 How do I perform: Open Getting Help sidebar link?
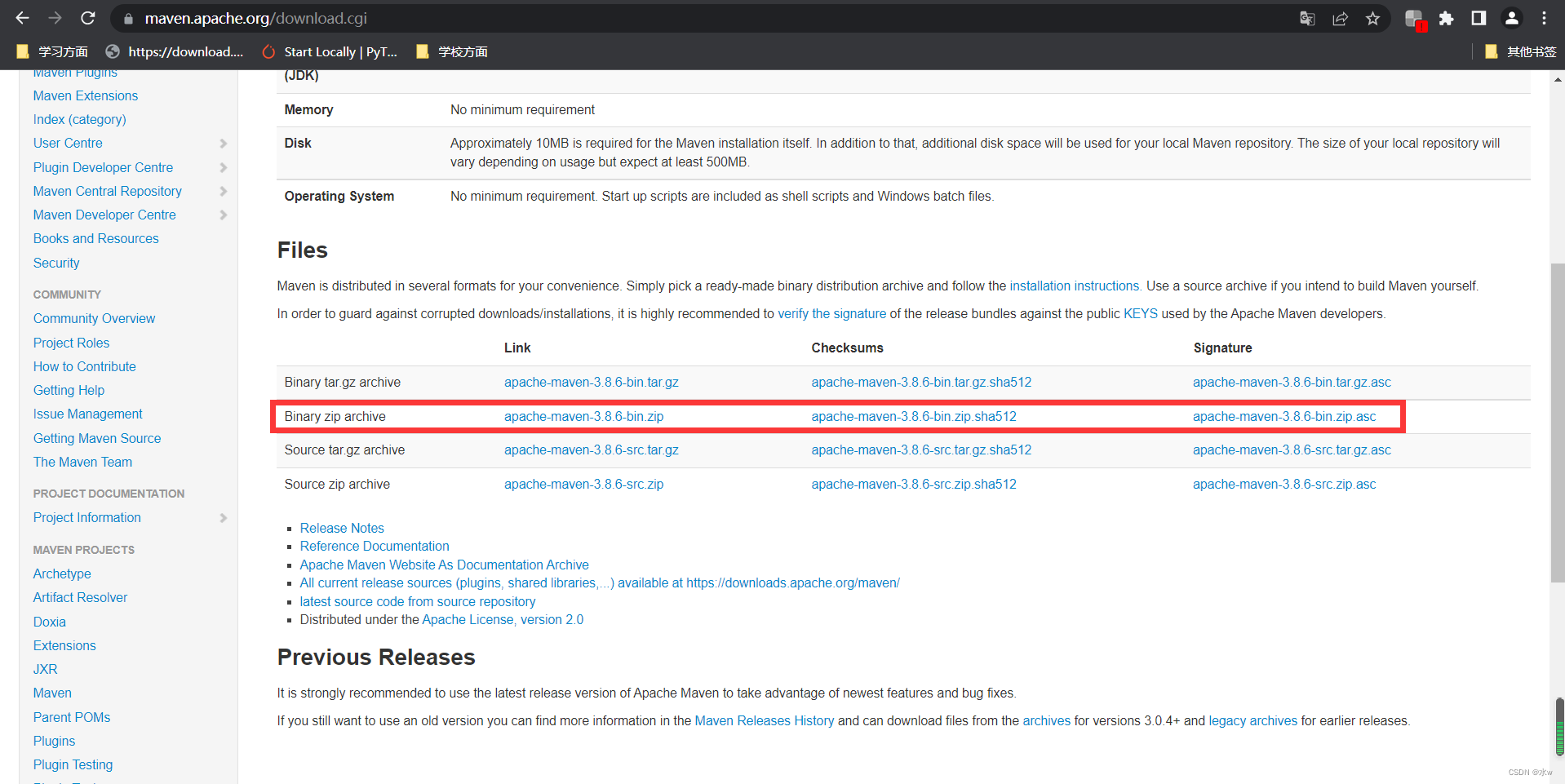69,390
